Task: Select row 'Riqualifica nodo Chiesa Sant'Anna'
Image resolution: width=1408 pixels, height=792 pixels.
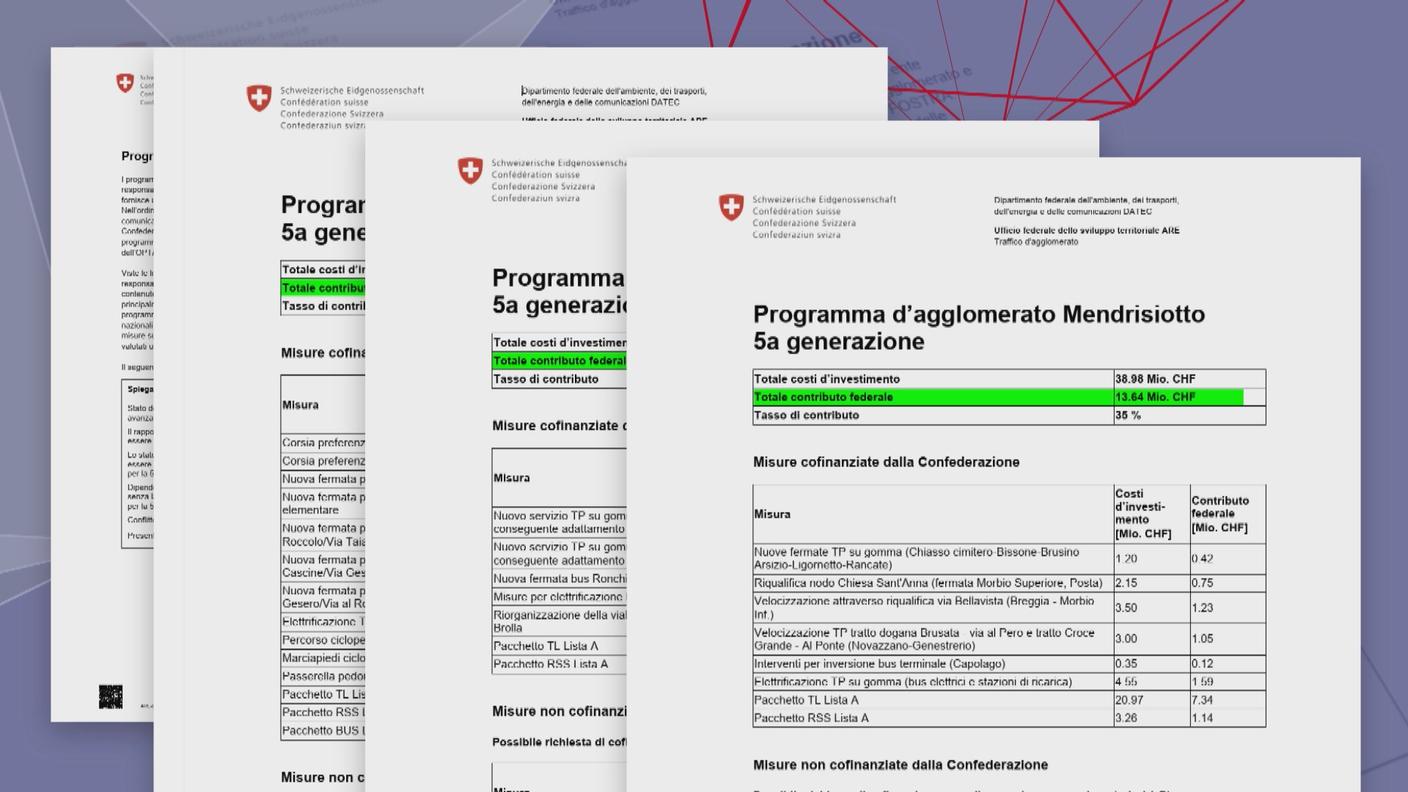Action: (x=1009, y=583)
